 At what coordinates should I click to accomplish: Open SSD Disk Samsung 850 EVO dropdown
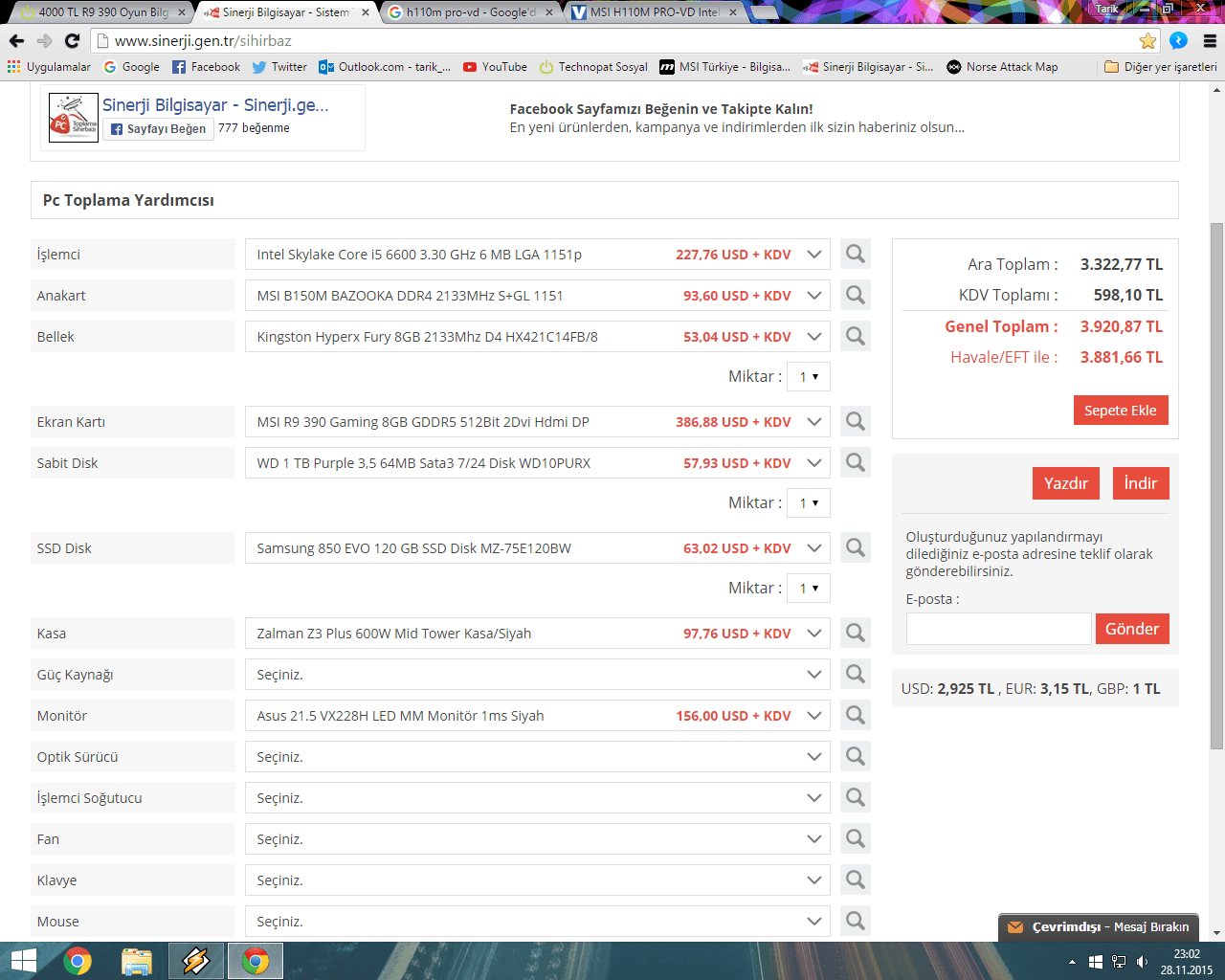pos(538,547)
